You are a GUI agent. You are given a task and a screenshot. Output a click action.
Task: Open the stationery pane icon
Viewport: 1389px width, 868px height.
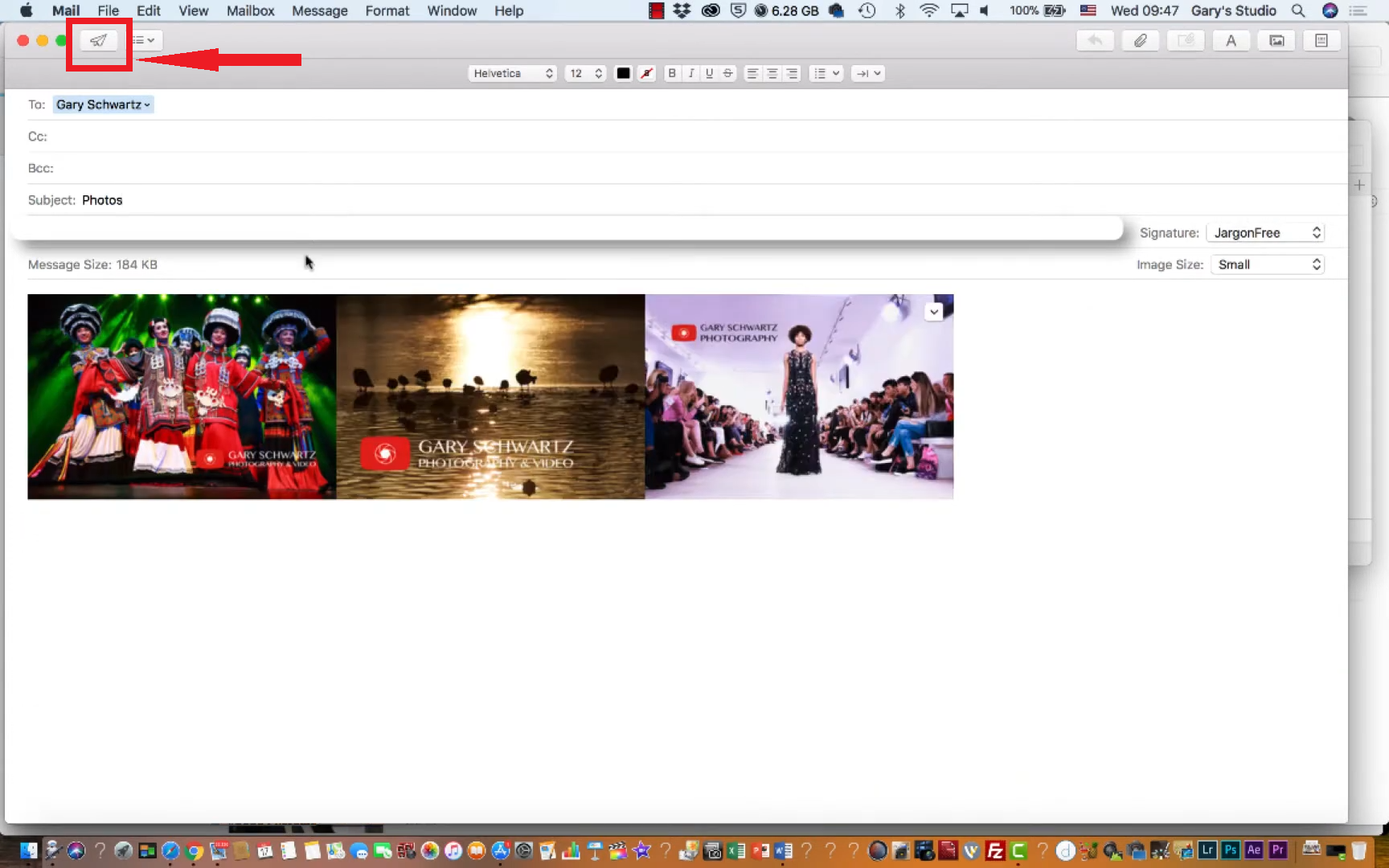(1321, 40)
